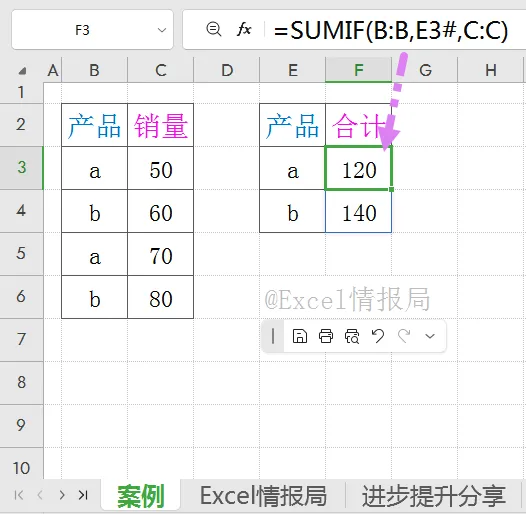Select column A header
The height and width of the screenshot is (514, 526).
click(53, 70)
